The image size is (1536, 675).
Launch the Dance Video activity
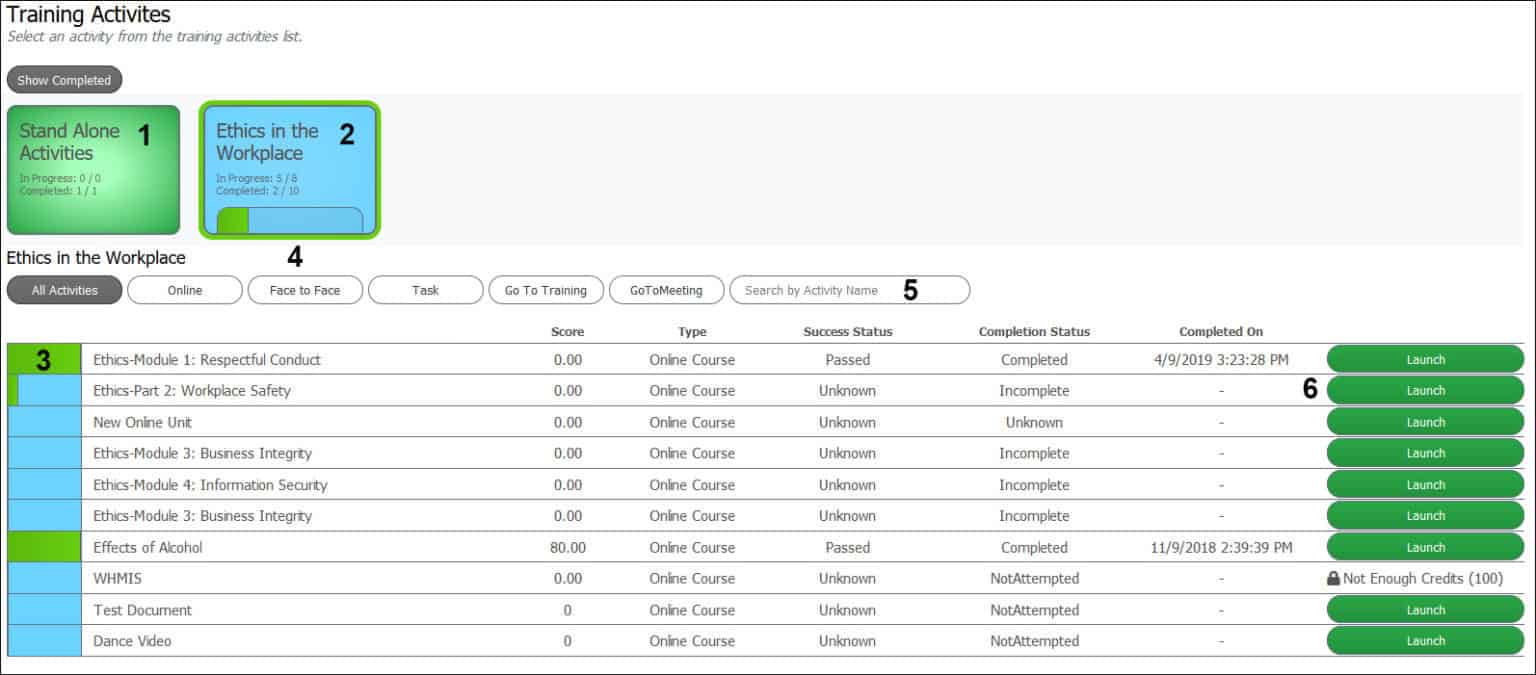point(1424,640)
